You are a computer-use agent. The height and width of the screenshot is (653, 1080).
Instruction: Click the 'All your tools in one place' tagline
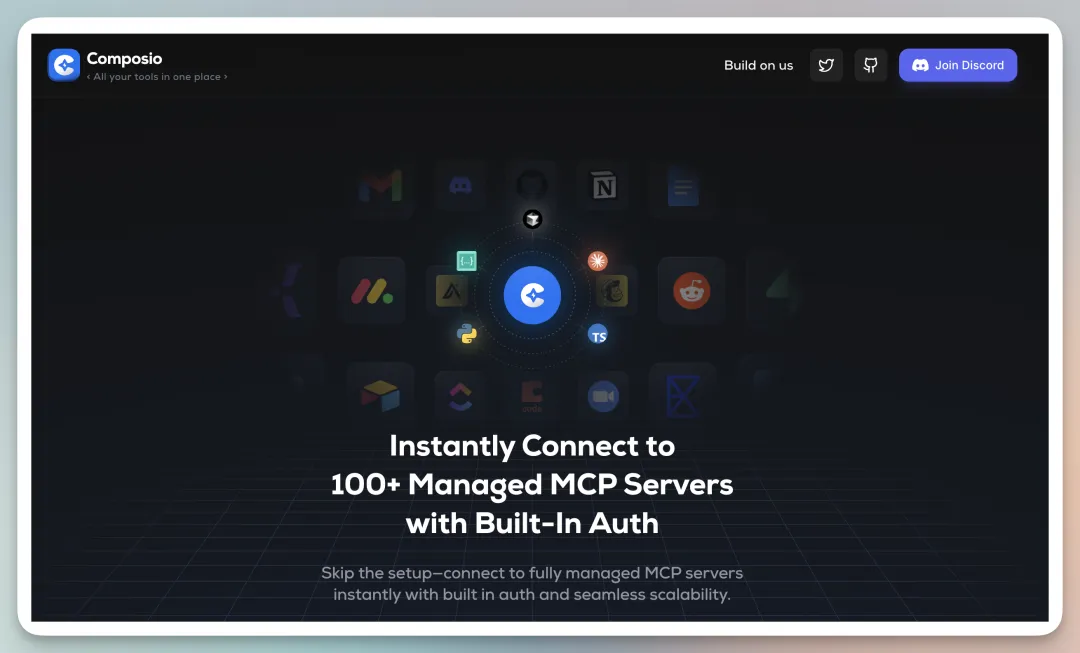[157, 76]
